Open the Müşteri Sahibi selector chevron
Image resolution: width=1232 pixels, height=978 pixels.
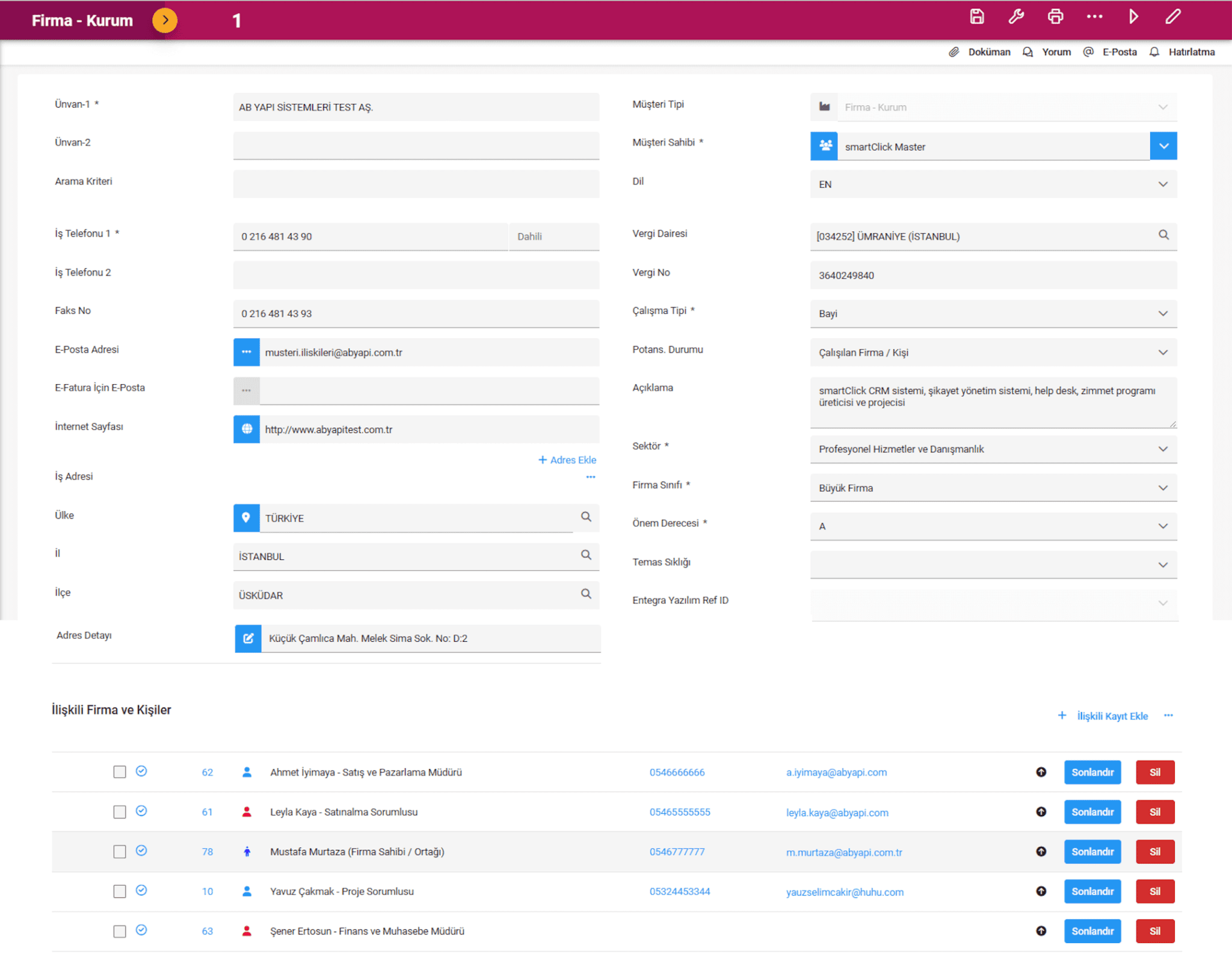click(x=1163, y=146)
